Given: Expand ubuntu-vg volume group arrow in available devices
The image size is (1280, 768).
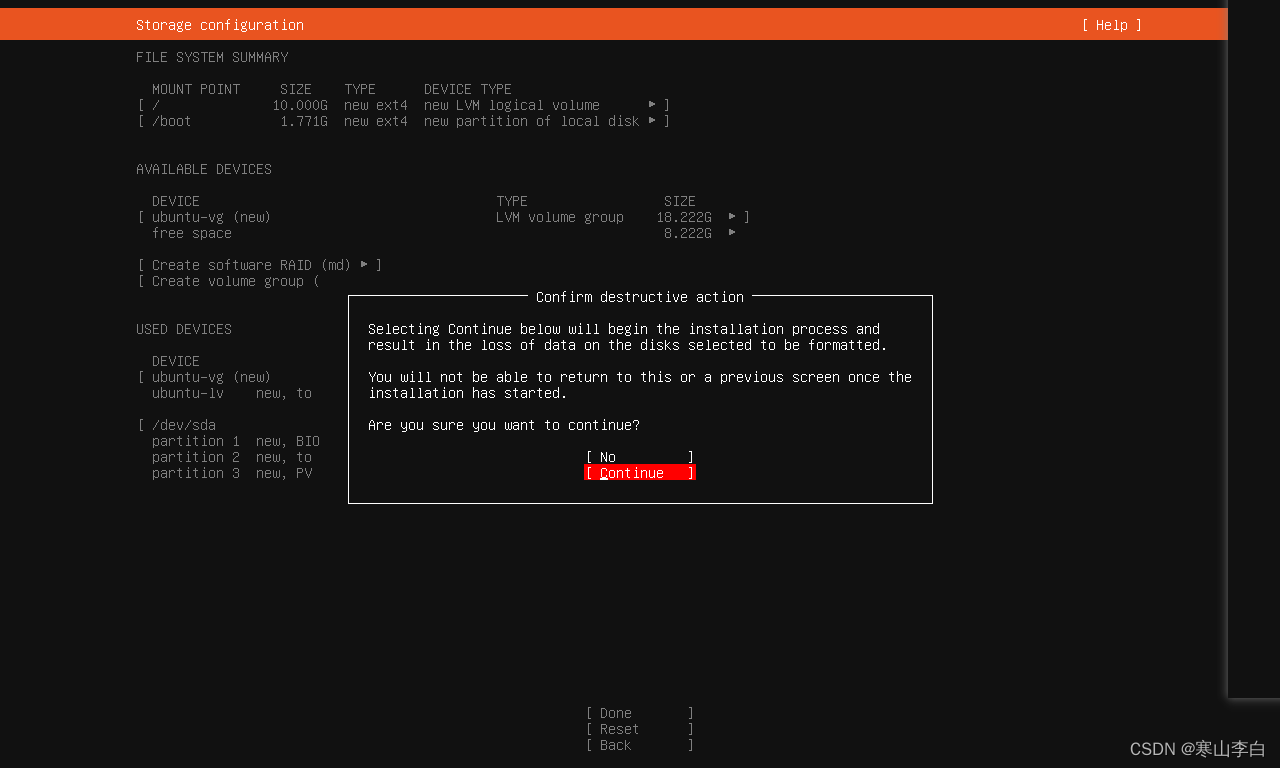Looking at the screenshot, I should 732,217.
